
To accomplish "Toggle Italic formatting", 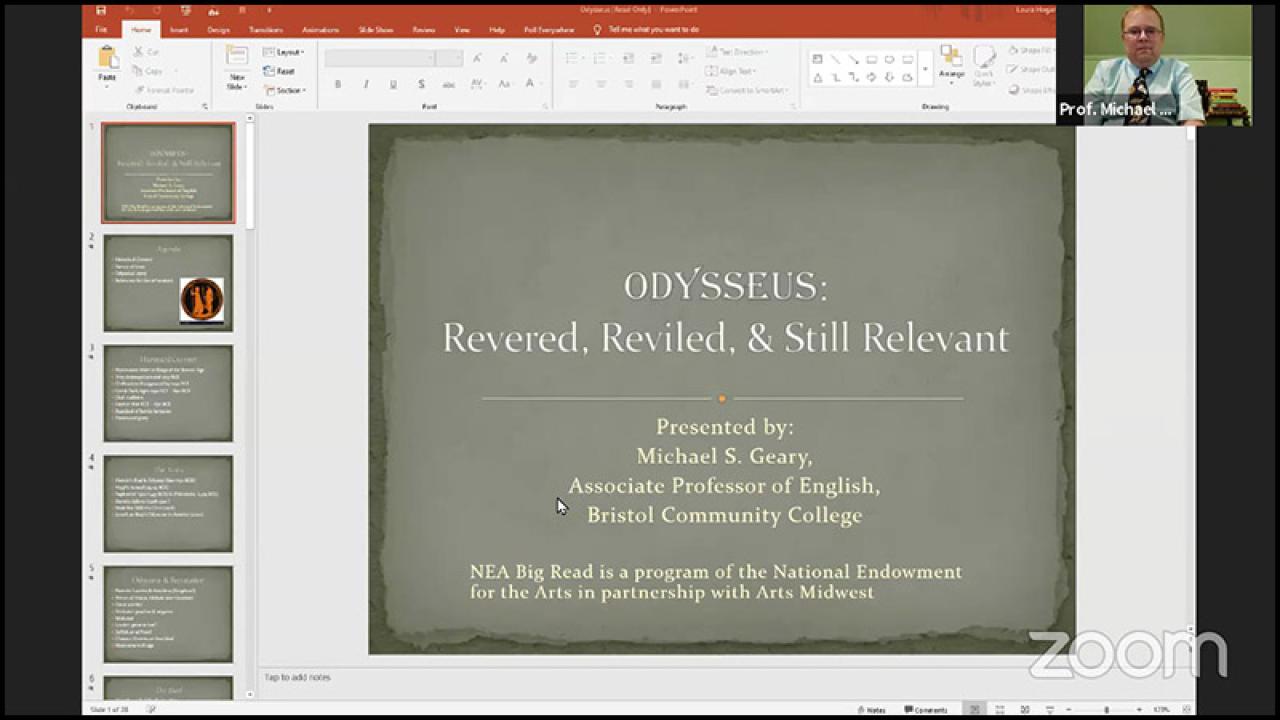I will tap(366, 84).
